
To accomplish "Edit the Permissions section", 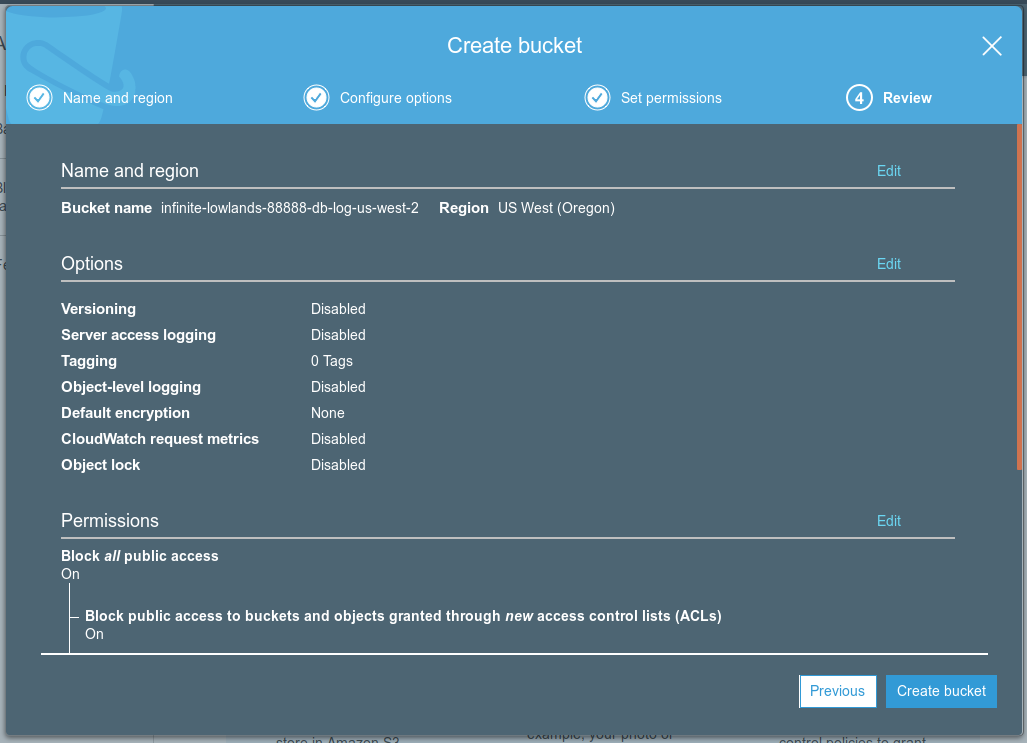I will point(889,521).
